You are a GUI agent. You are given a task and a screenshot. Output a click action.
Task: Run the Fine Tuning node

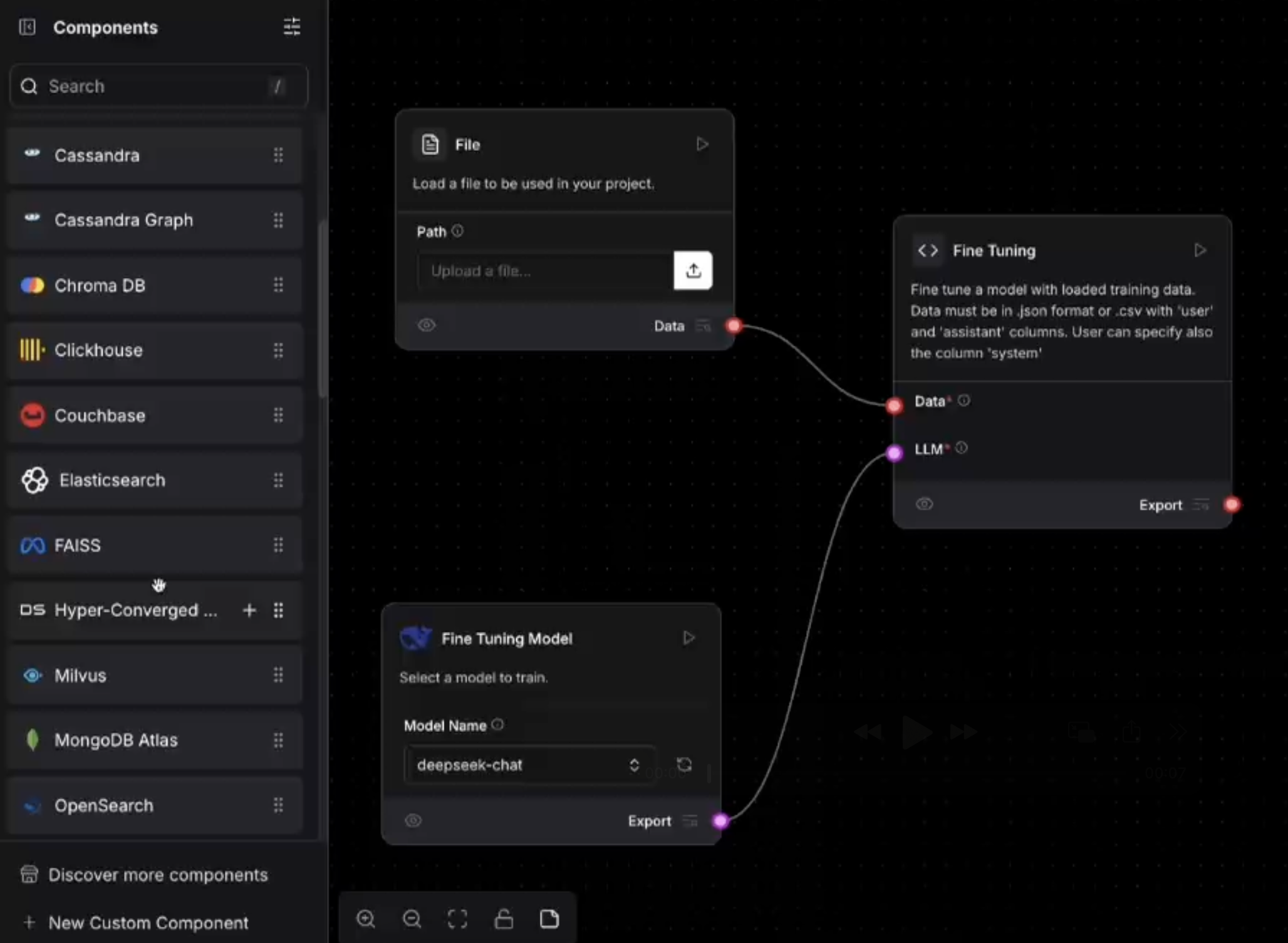[1200, 250]
